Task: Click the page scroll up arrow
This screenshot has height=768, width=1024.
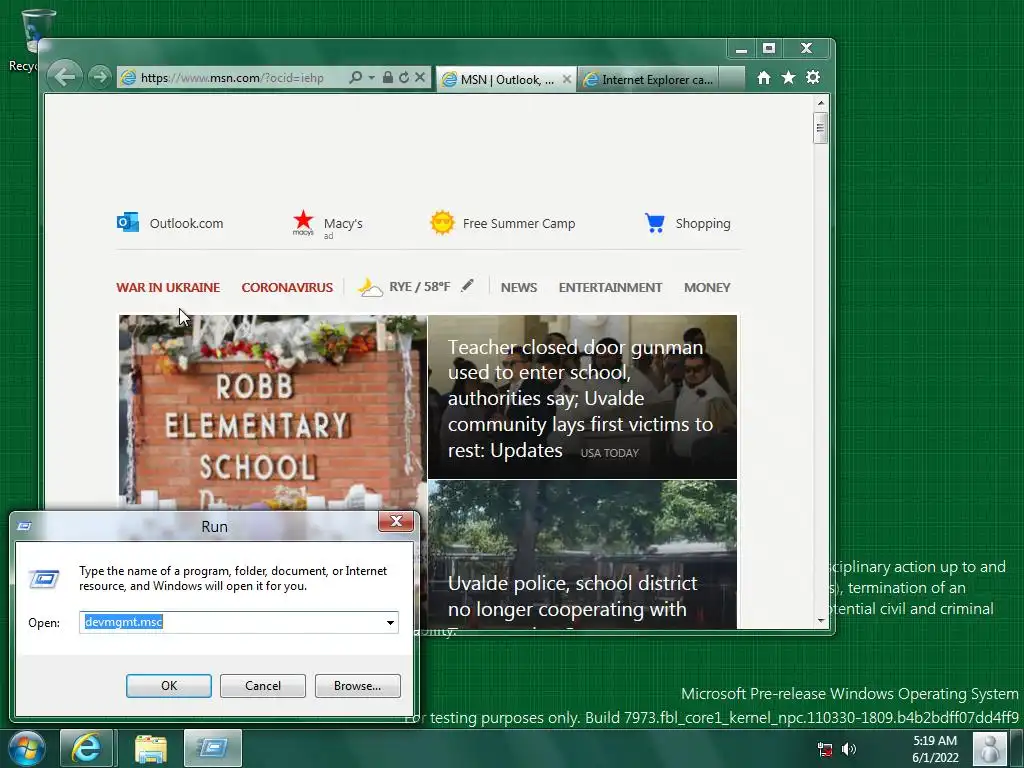Action: point(821,103)
